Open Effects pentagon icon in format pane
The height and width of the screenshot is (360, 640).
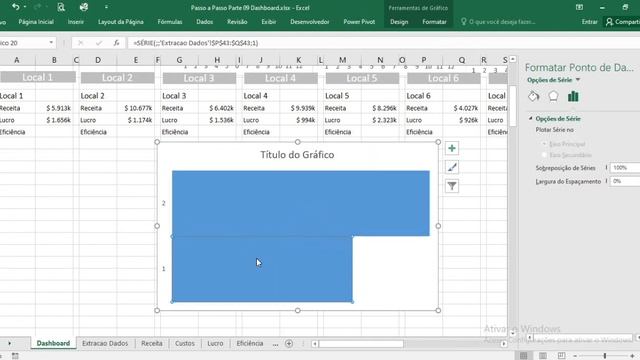[553, 96]
